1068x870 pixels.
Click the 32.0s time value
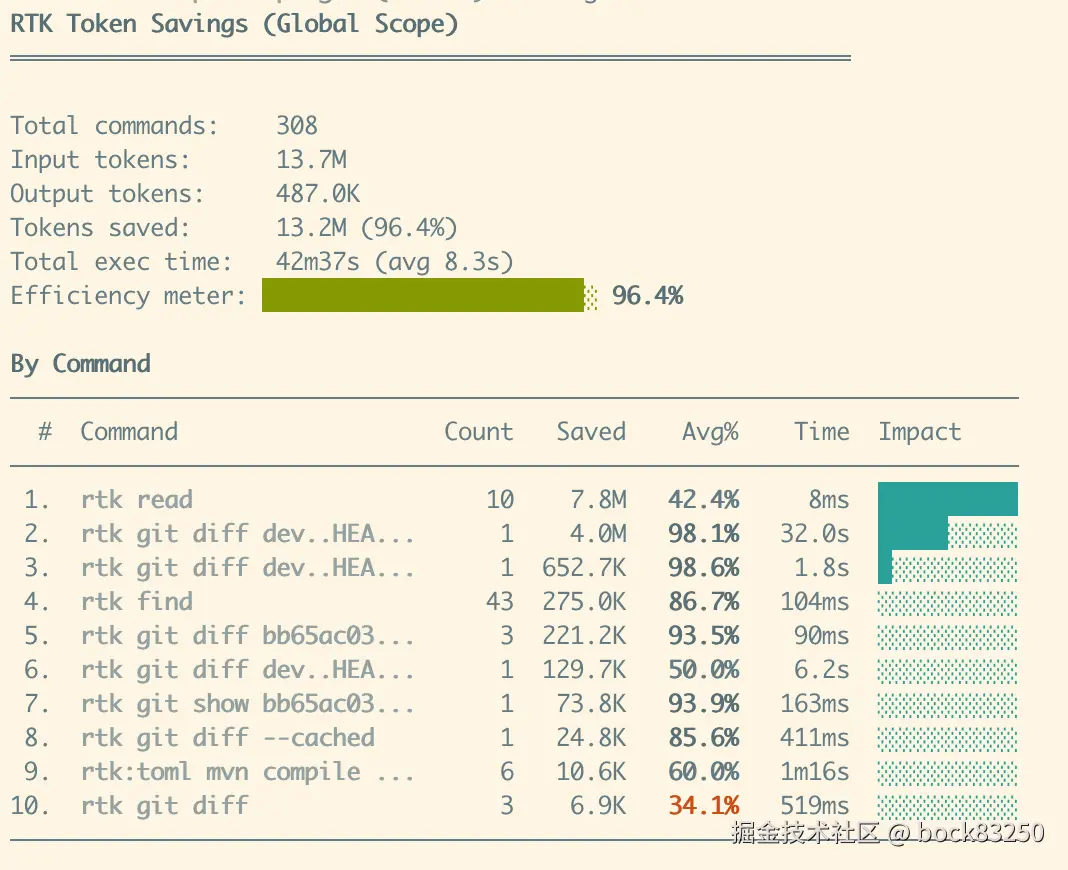click(x=815, y=533)
